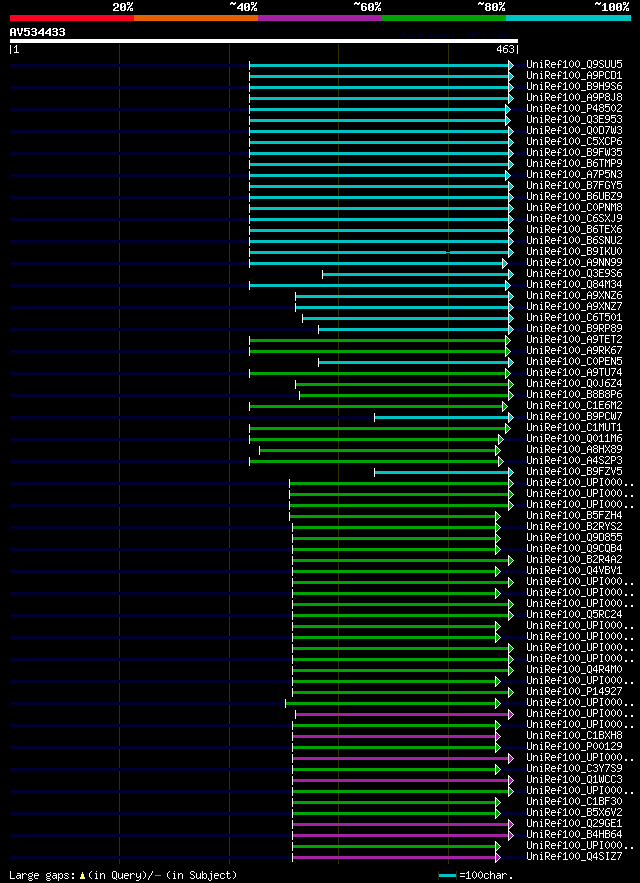Screen dimensions: 640x883
Task: Click the UniRef100_Q0J6Z4 label
Action: [x=574, y=383]
